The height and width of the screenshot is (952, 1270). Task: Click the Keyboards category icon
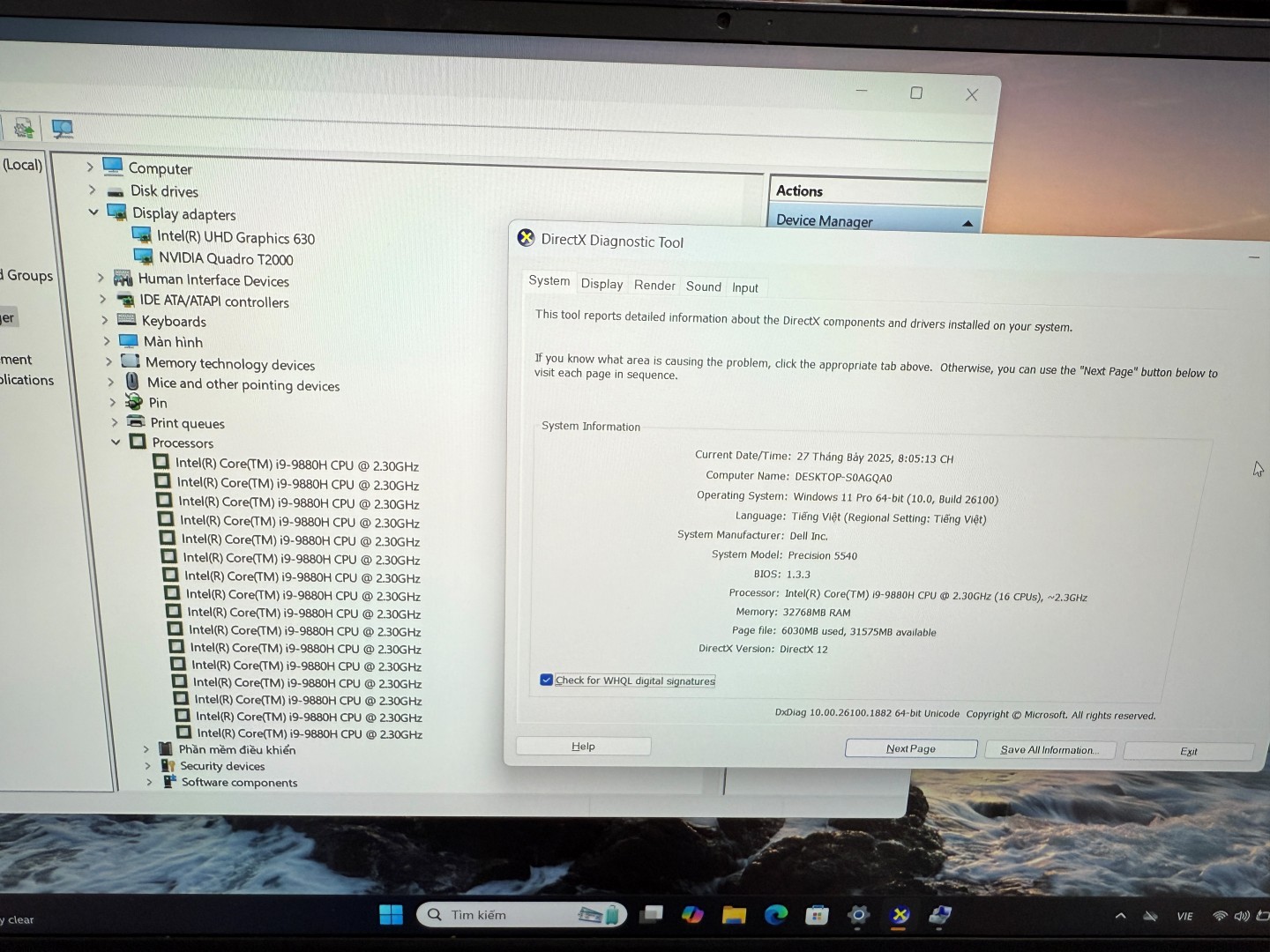[x=127, y=320]
